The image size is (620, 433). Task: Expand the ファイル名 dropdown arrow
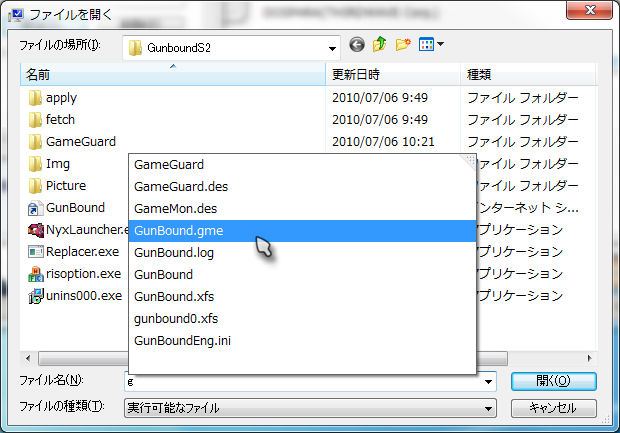488,382
